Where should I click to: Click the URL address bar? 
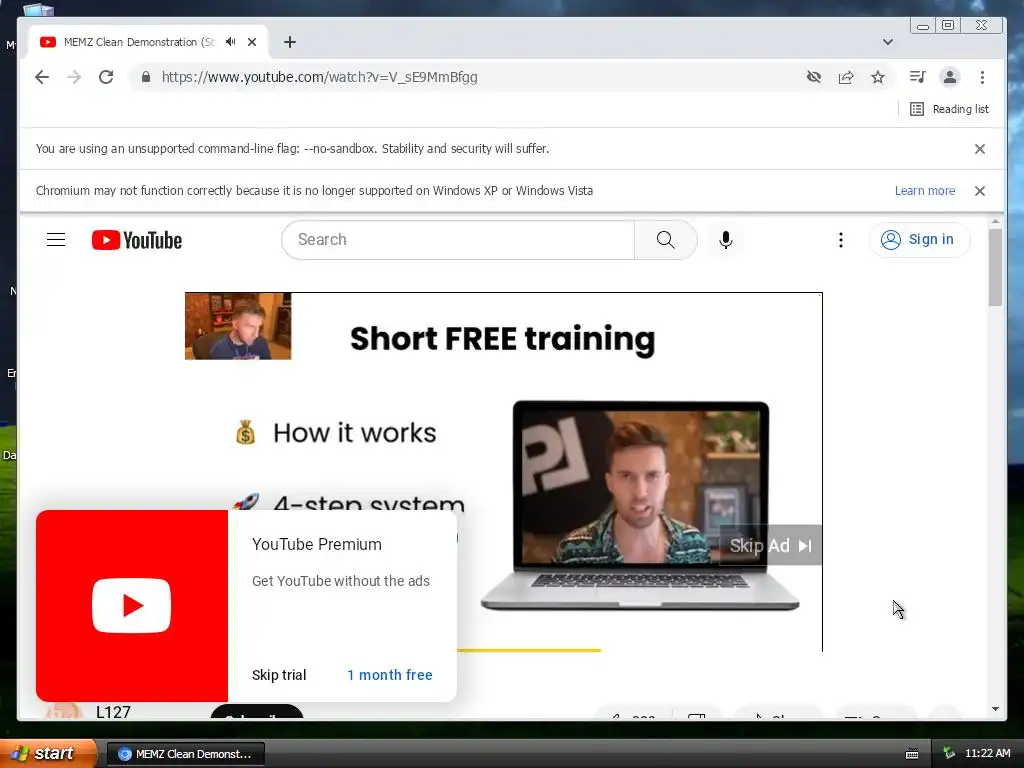pos(470,77)
